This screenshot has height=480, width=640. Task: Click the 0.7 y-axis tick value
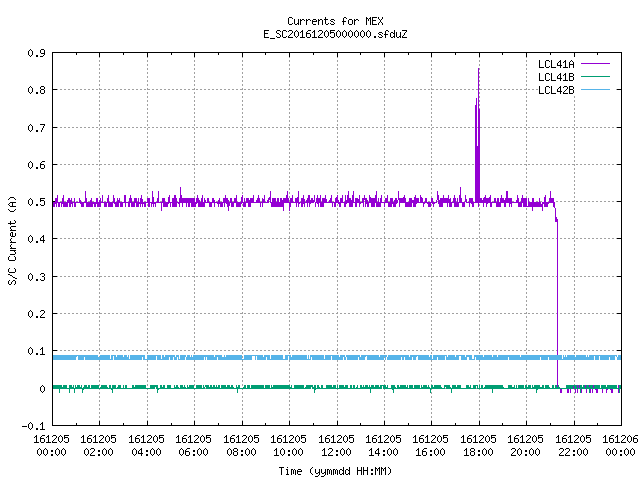point(36,128)
